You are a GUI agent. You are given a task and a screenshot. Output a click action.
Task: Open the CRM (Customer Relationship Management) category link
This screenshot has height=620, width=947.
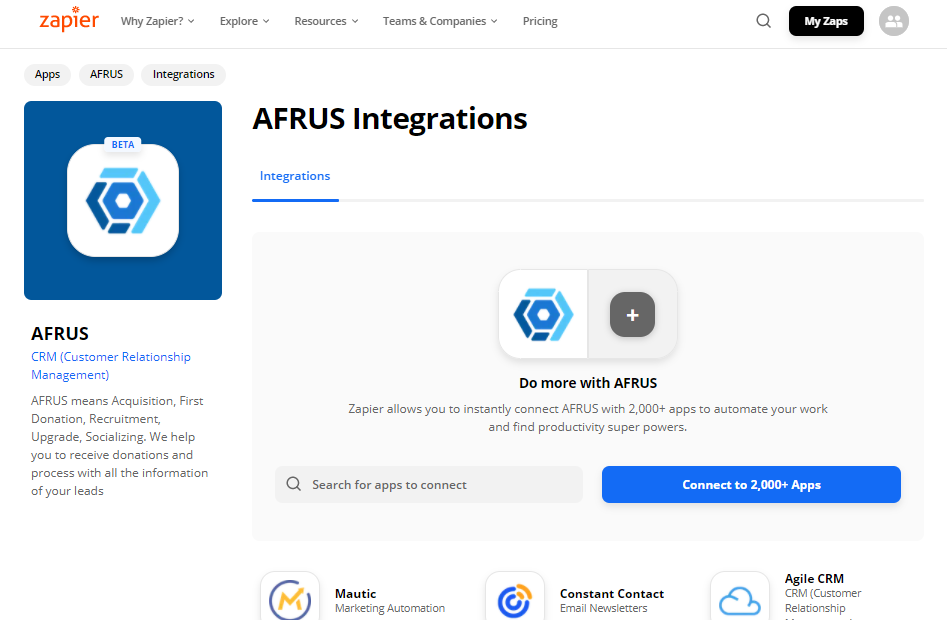coord(111,366)
